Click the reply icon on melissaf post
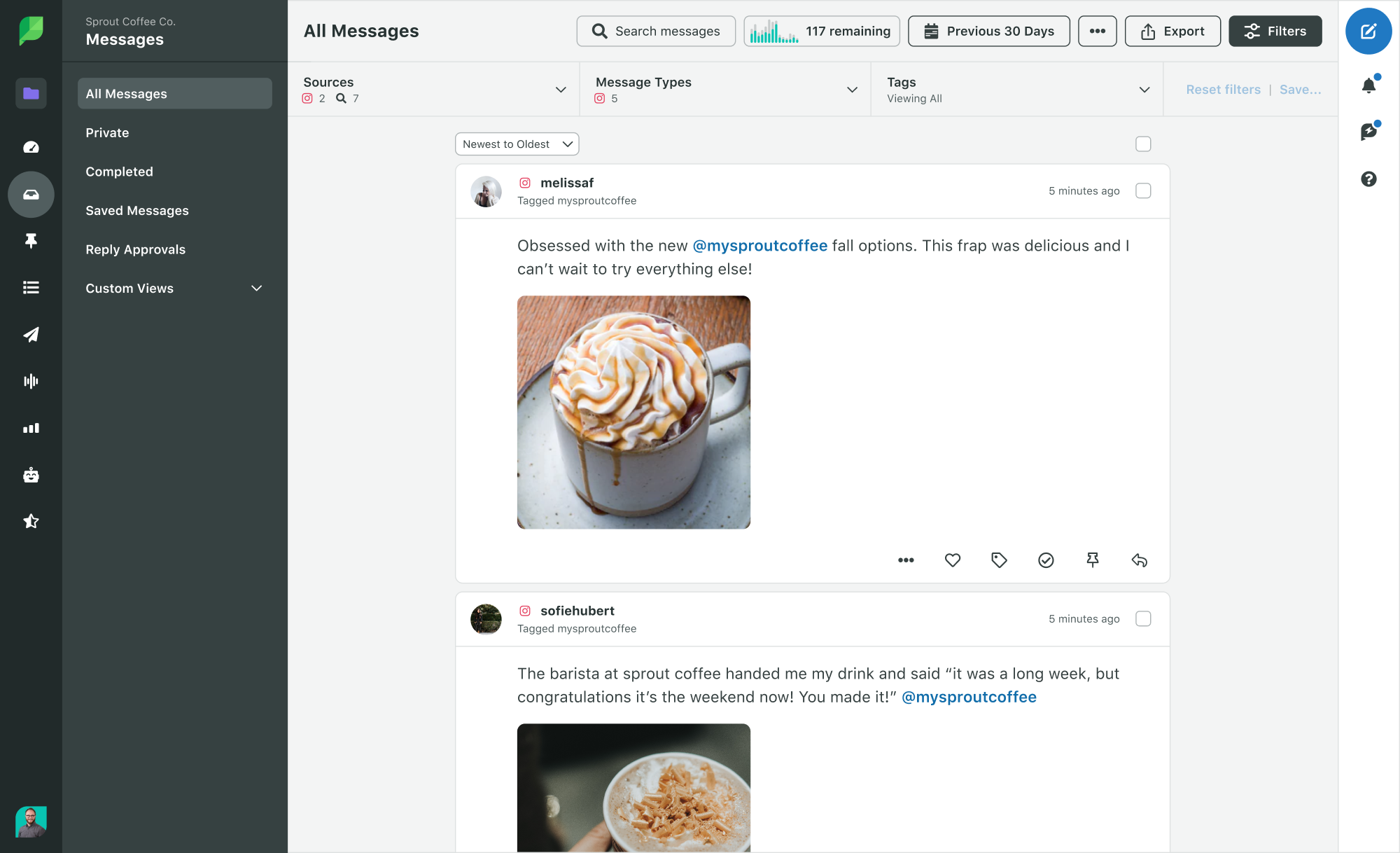 pyautogui.click(x=1139, y=560)
